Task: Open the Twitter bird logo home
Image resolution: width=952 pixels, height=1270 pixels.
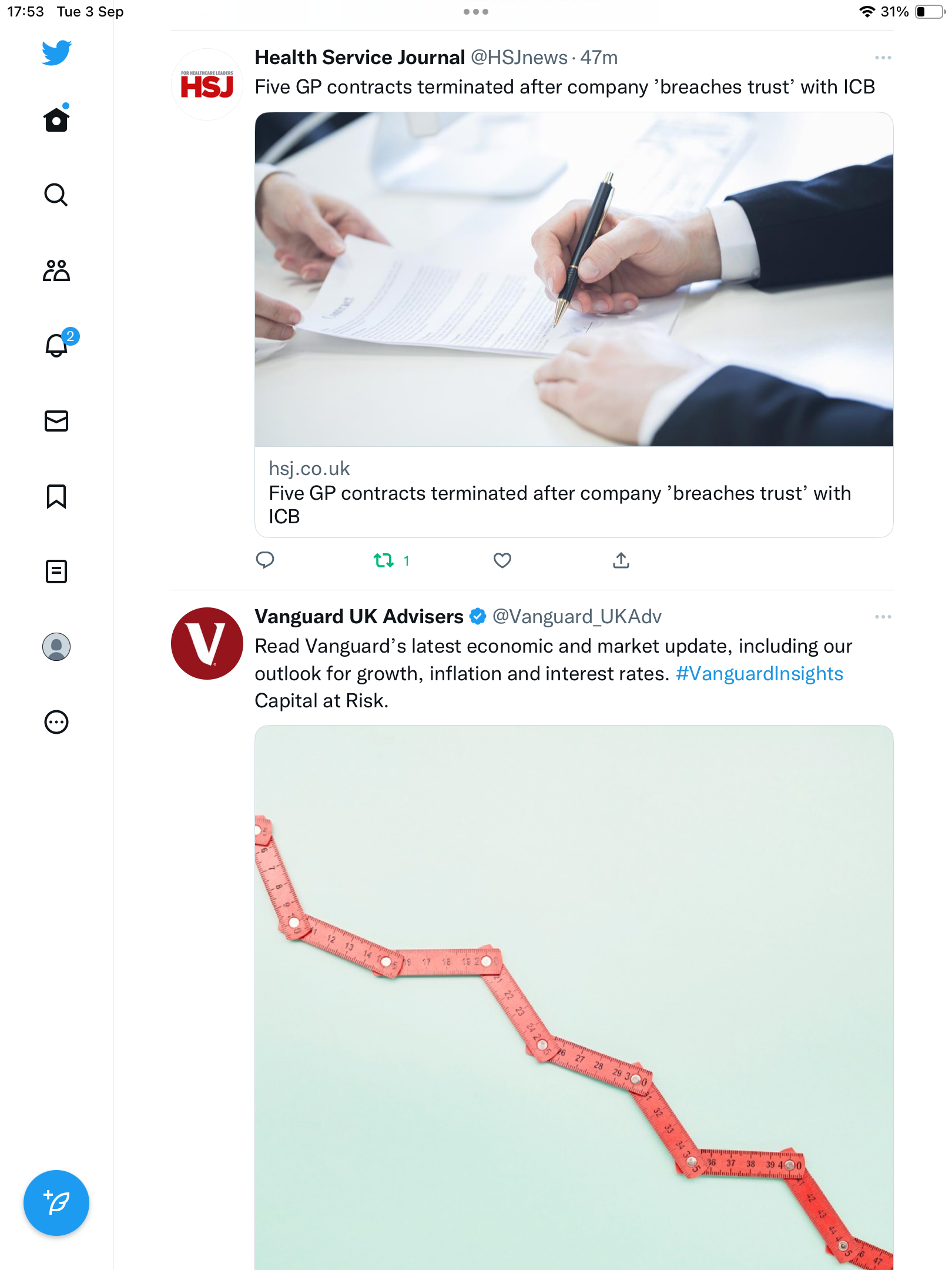Action: [56, 53]
